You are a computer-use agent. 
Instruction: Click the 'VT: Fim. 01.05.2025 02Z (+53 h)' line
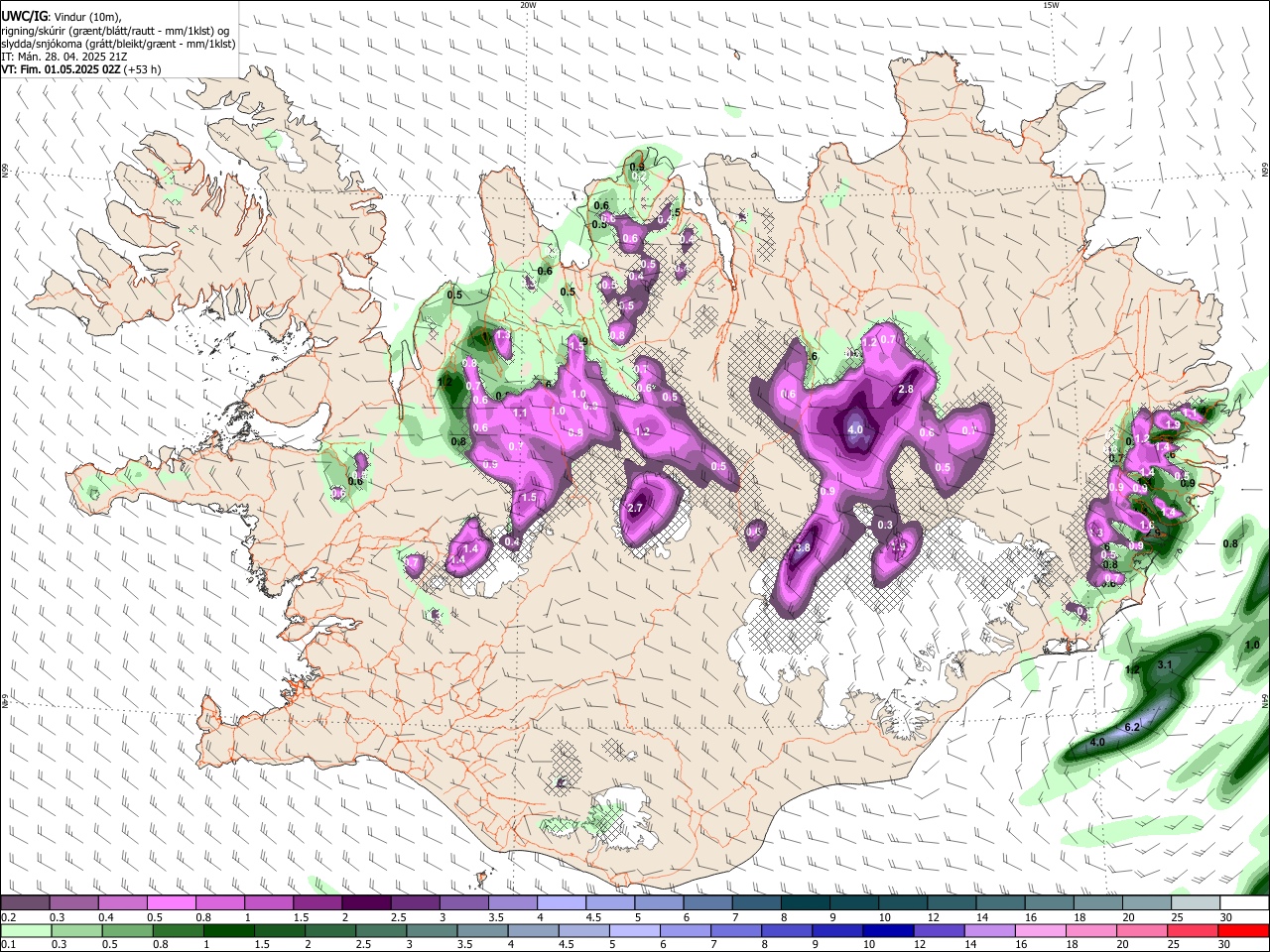coord(80,69)
